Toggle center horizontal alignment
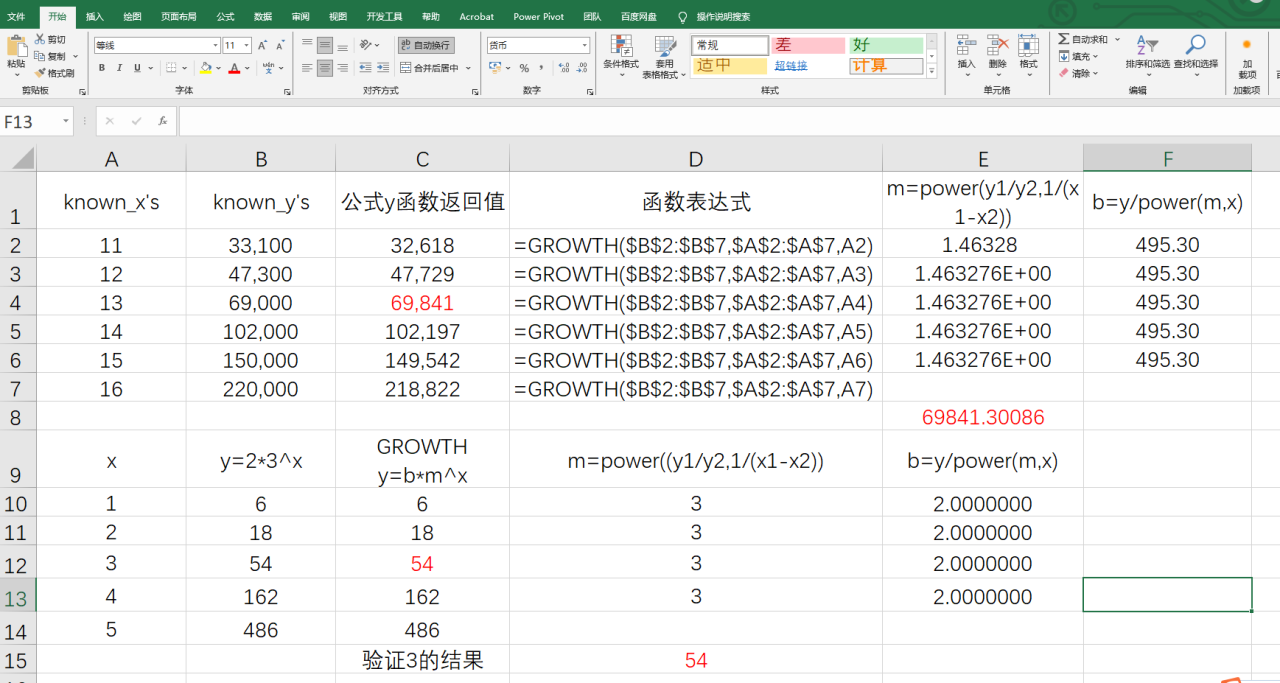 pos(325,68)
